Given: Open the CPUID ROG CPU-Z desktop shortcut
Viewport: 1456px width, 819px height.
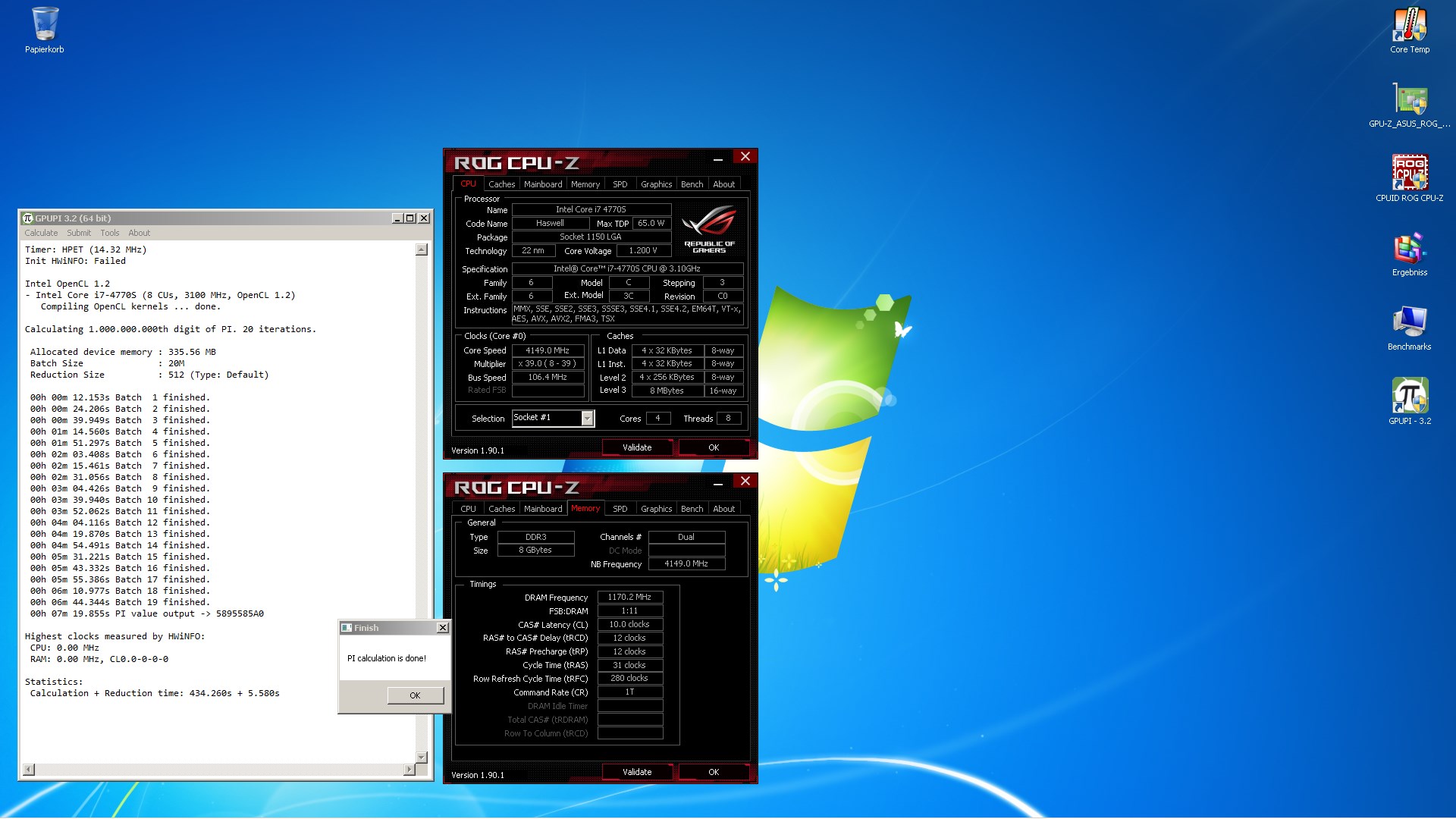Looking at the screenshot, I should pyautogui.click(x=1410, y=179).
